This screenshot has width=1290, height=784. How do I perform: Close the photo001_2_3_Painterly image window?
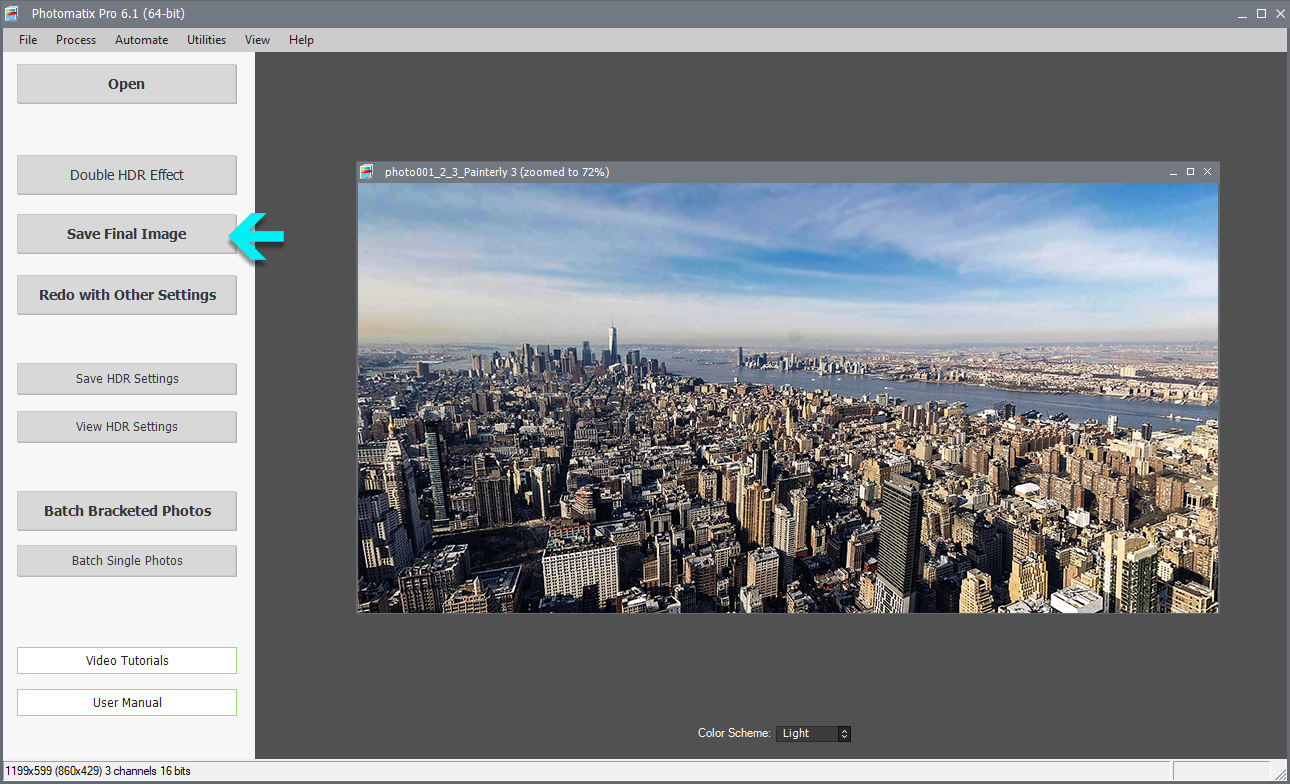[x=1208, y=172]
